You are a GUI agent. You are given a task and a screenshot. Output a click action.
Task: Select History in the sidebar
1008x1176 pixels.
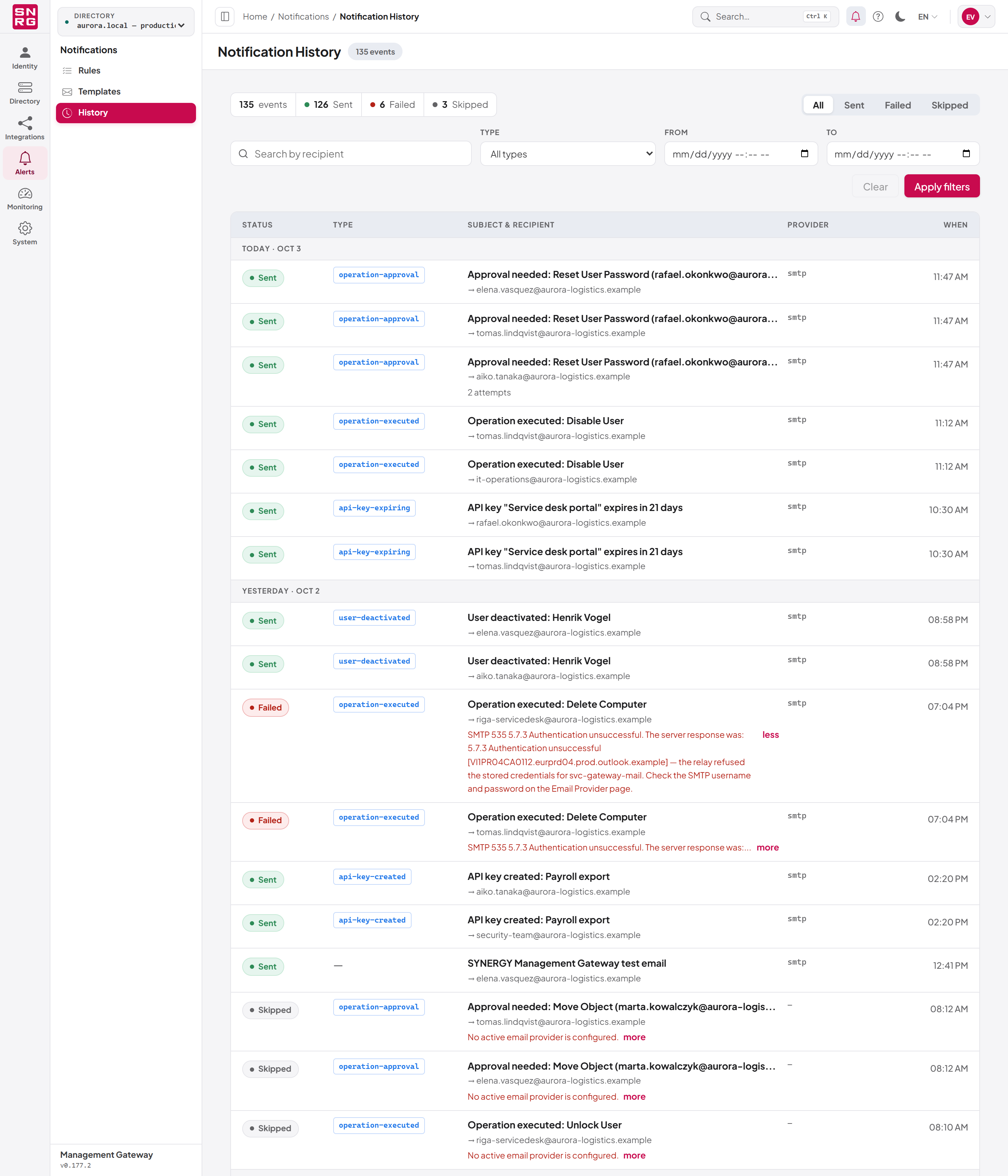point(126,112)
